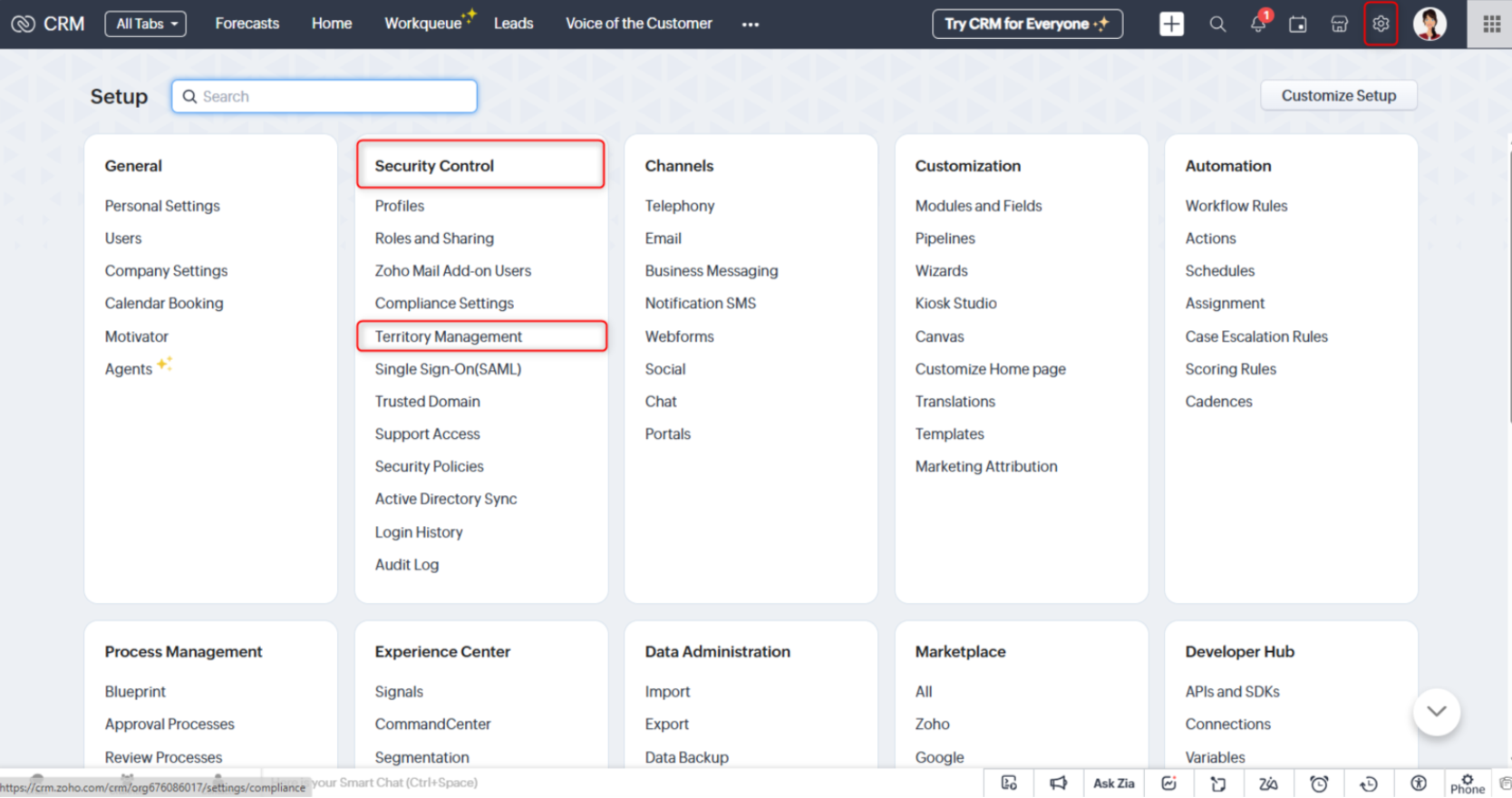This screenshot has height=798, width=1512.
Task: Click the plus quick-create icon
Action: (x=1171, y=24)
